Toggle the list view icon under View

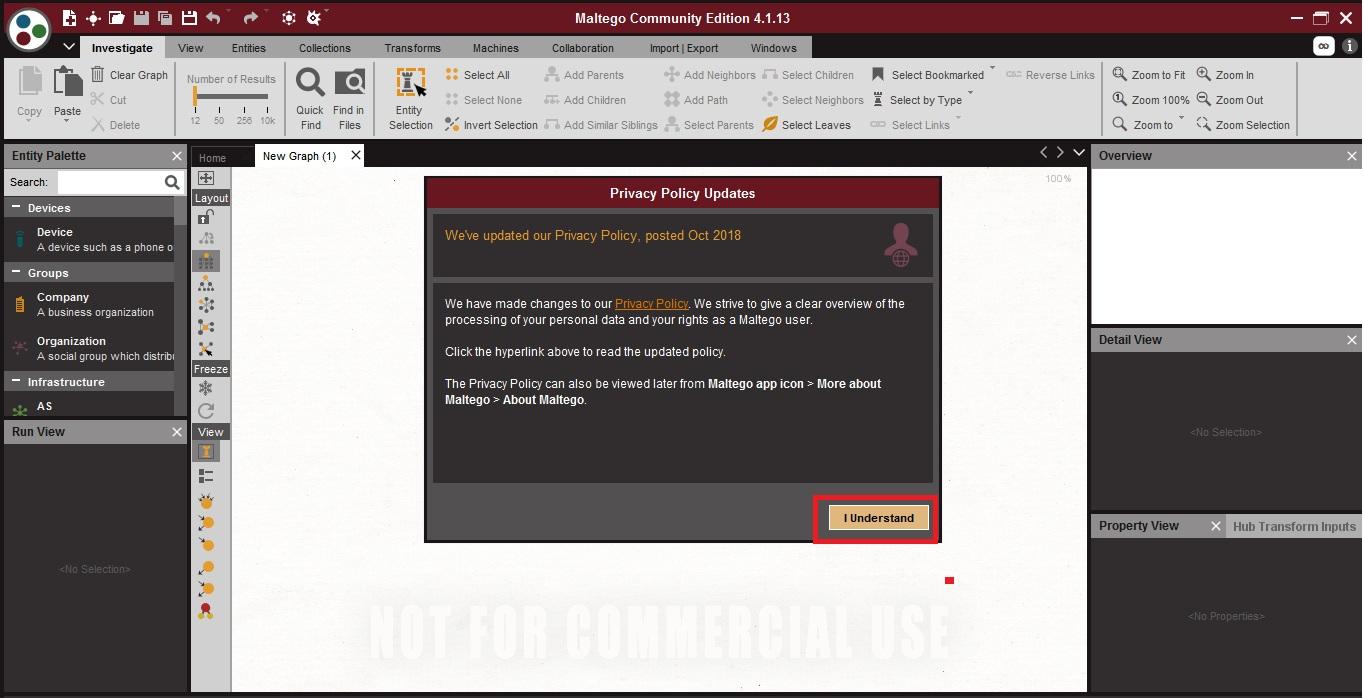coord(206,475)
